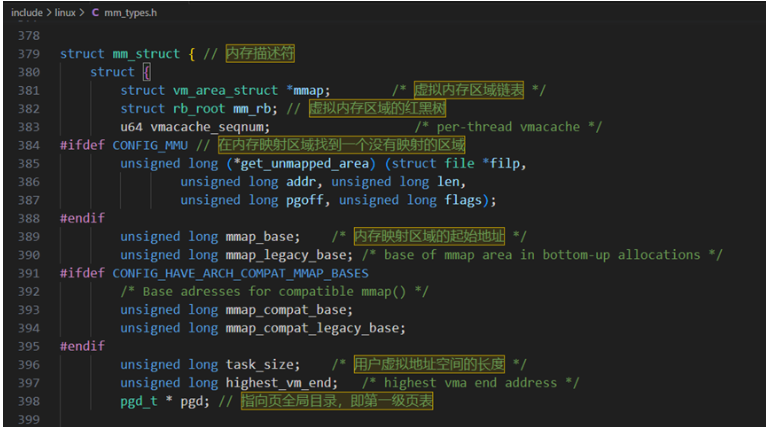Click the '#endif' directive on line 388
766x427 pixels.
click(x=82, y=218)
